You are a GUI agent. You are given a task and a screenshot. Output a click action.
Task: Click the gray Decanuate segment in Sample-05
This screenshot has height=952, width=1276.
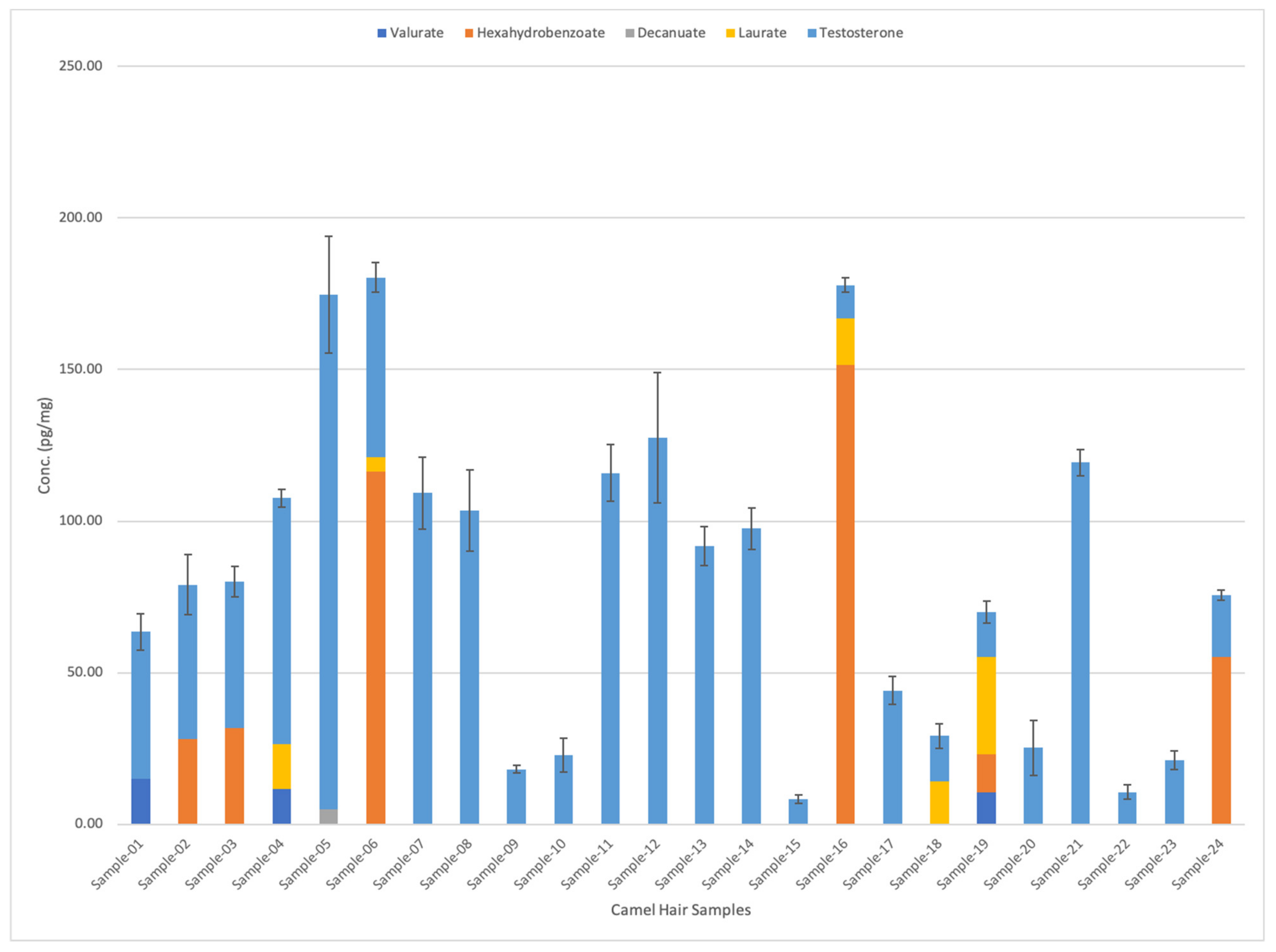328,816
